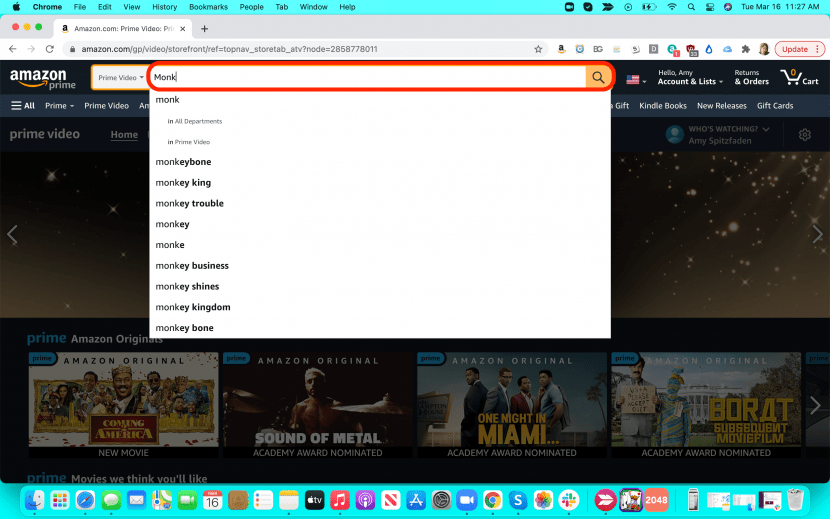Go to Prime Video Home tab
The image size is (830, 519).
tap(124, 135)
